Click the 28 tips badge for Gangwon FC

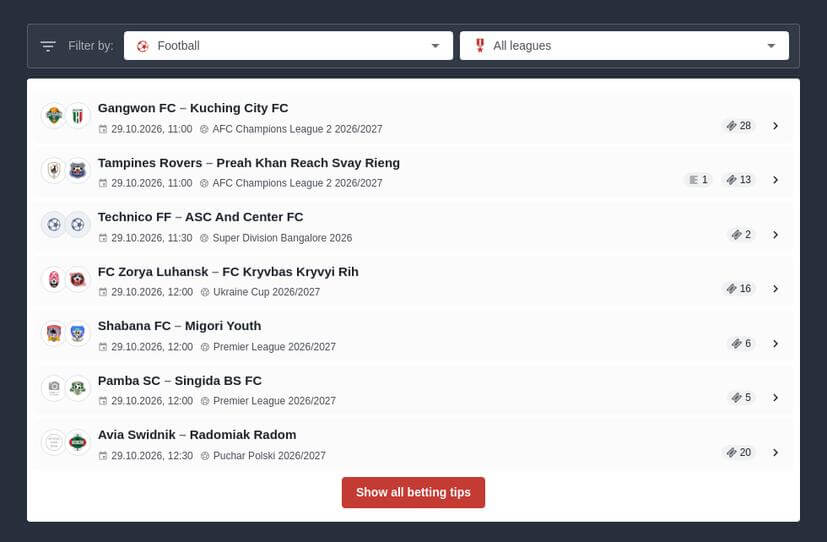pyautogui.click(x=738, y=125)
